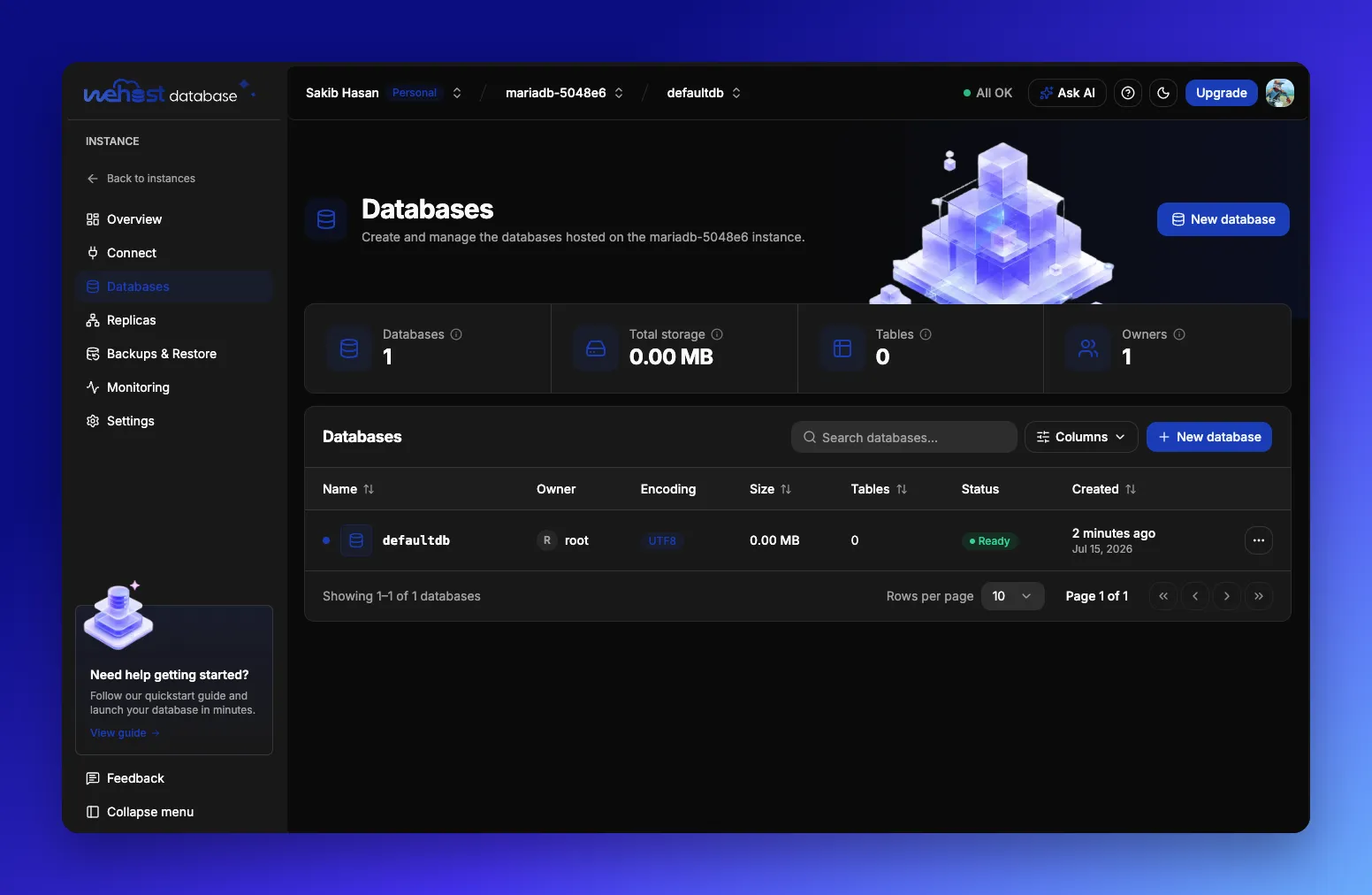Go to previous page
This screenshot has width=1372, height=895.
tap(1195, 596)
